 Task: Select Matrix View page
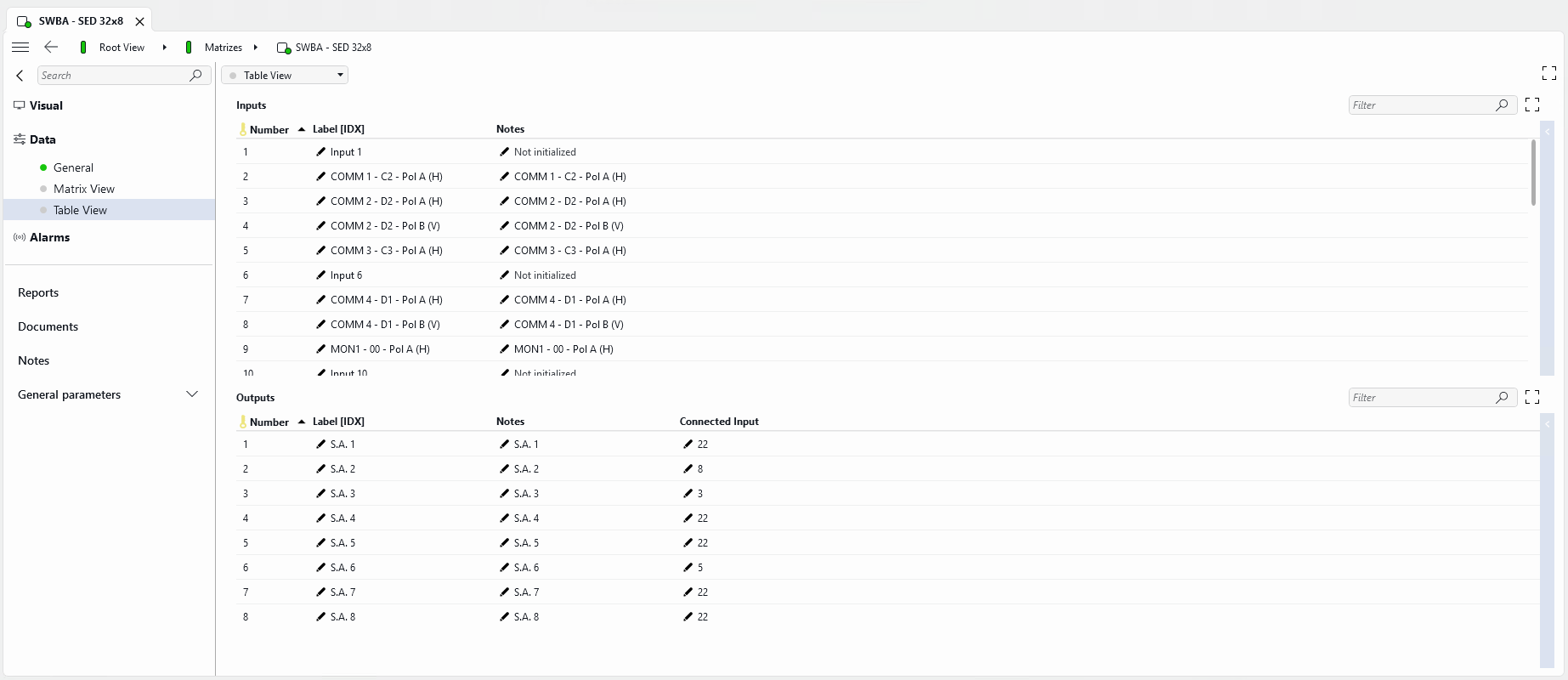click(84, 189)
